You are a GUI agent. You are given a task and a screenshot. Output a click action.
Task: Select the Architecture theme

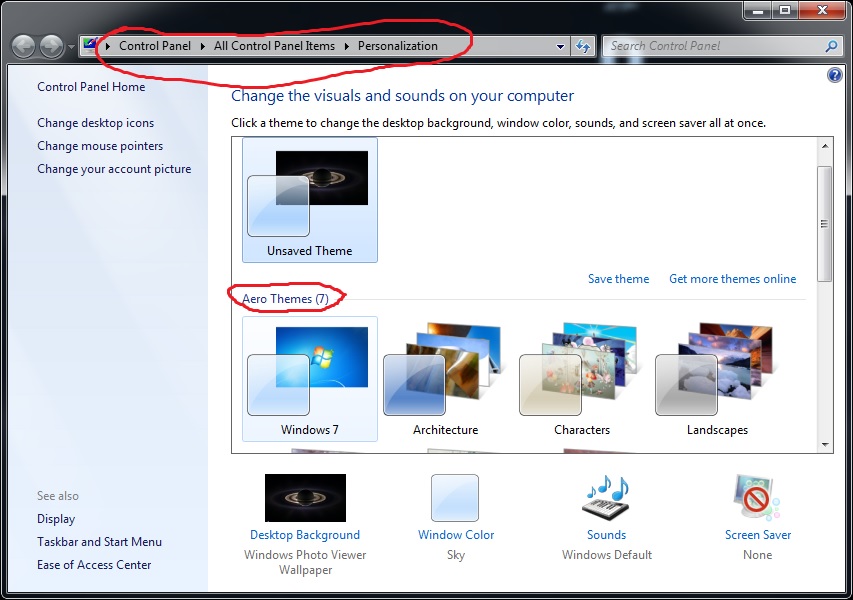pyautogui.click(x=446, y=379)
